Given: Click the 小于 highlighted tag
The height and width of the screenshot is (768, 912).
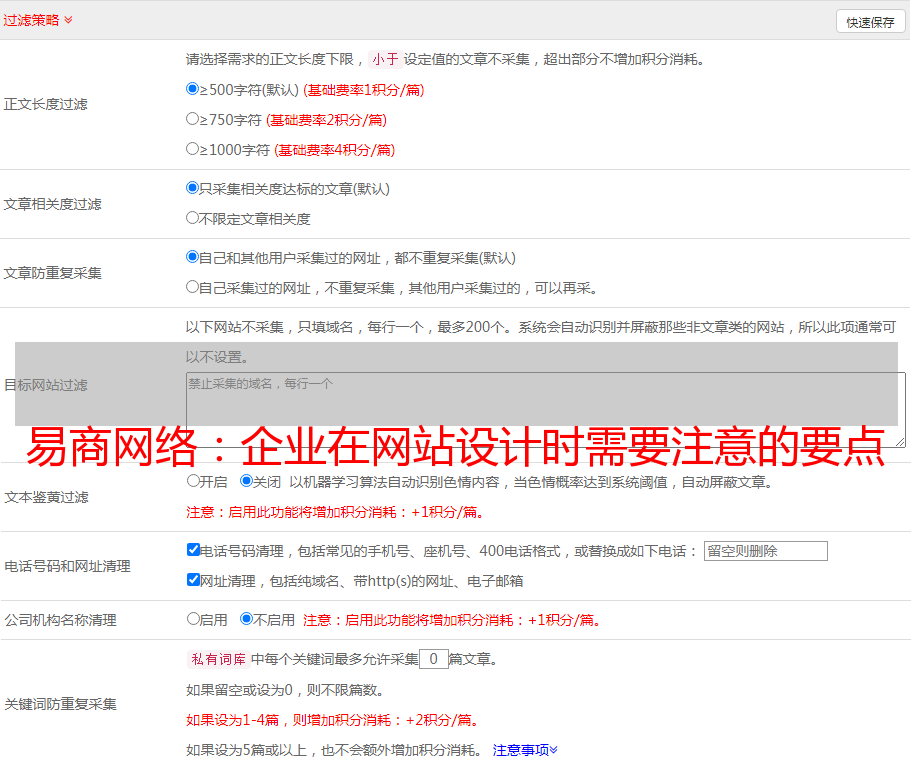Looking at the screenshot, I should [x=385, y=59].
